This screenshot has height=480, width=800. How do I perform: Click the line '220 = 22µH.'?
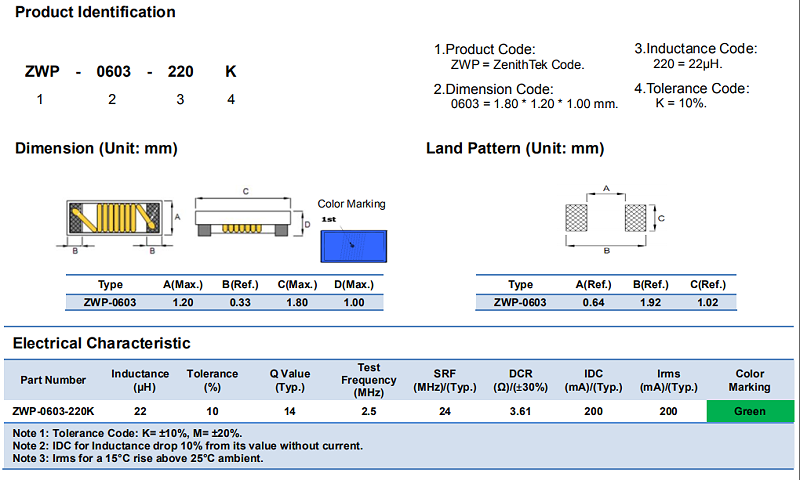coord(688,64)
